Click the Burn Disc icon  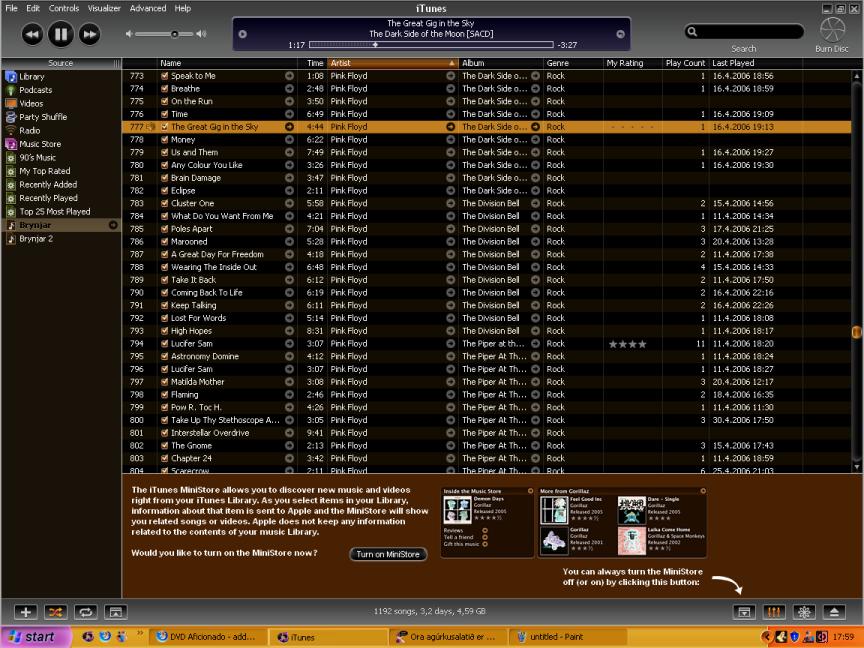pyautogui.click(x=832, y=29)
